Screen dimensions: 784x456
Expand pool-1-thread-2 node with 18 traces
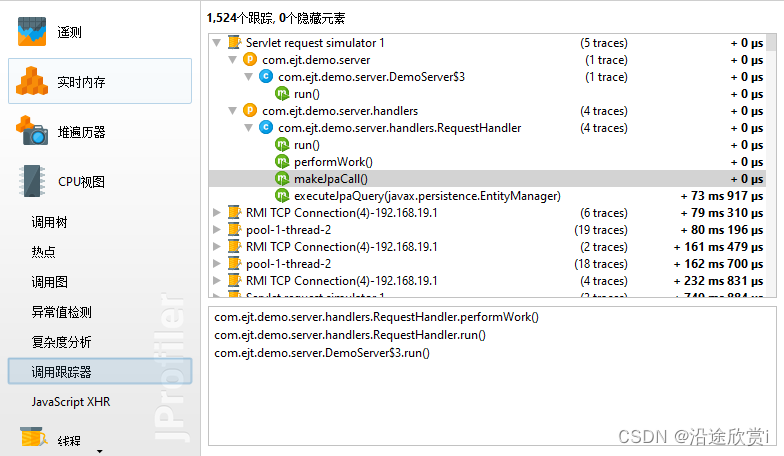pyautogui.click(x=216, y=264)
